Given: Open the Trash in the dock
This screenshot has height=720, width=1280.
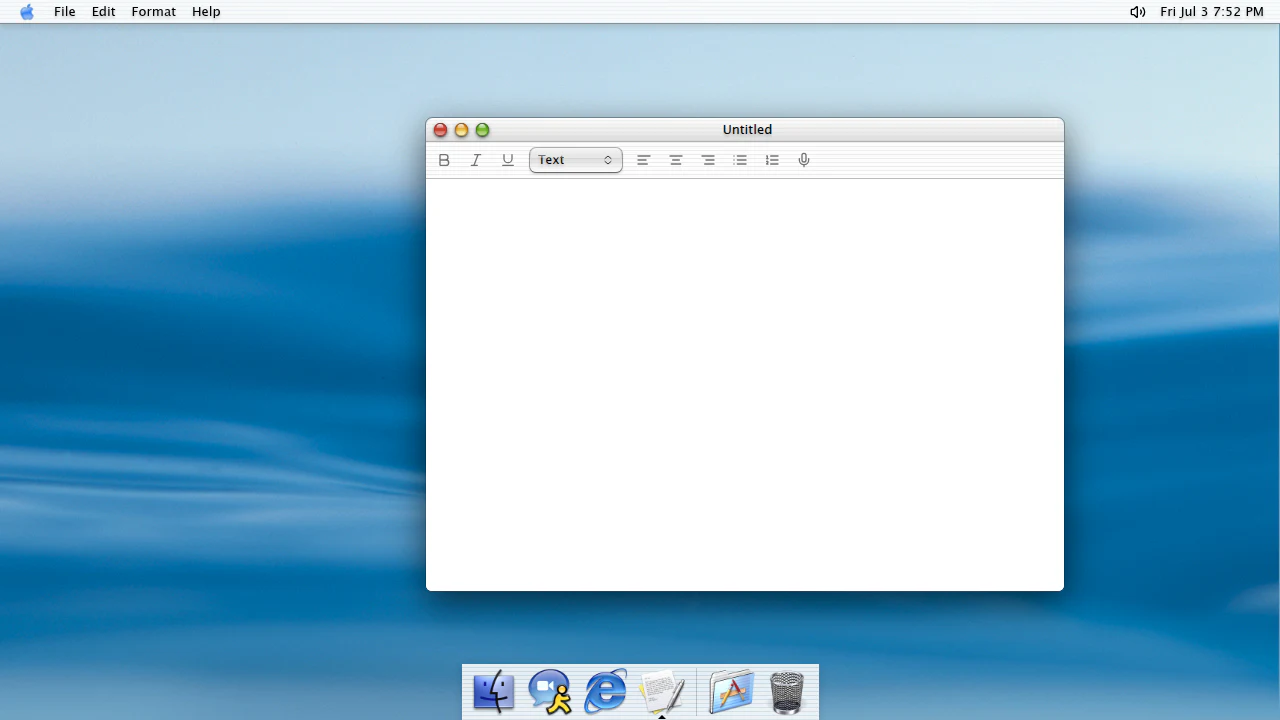Looking at the screenshot, I should coord(787,692).
